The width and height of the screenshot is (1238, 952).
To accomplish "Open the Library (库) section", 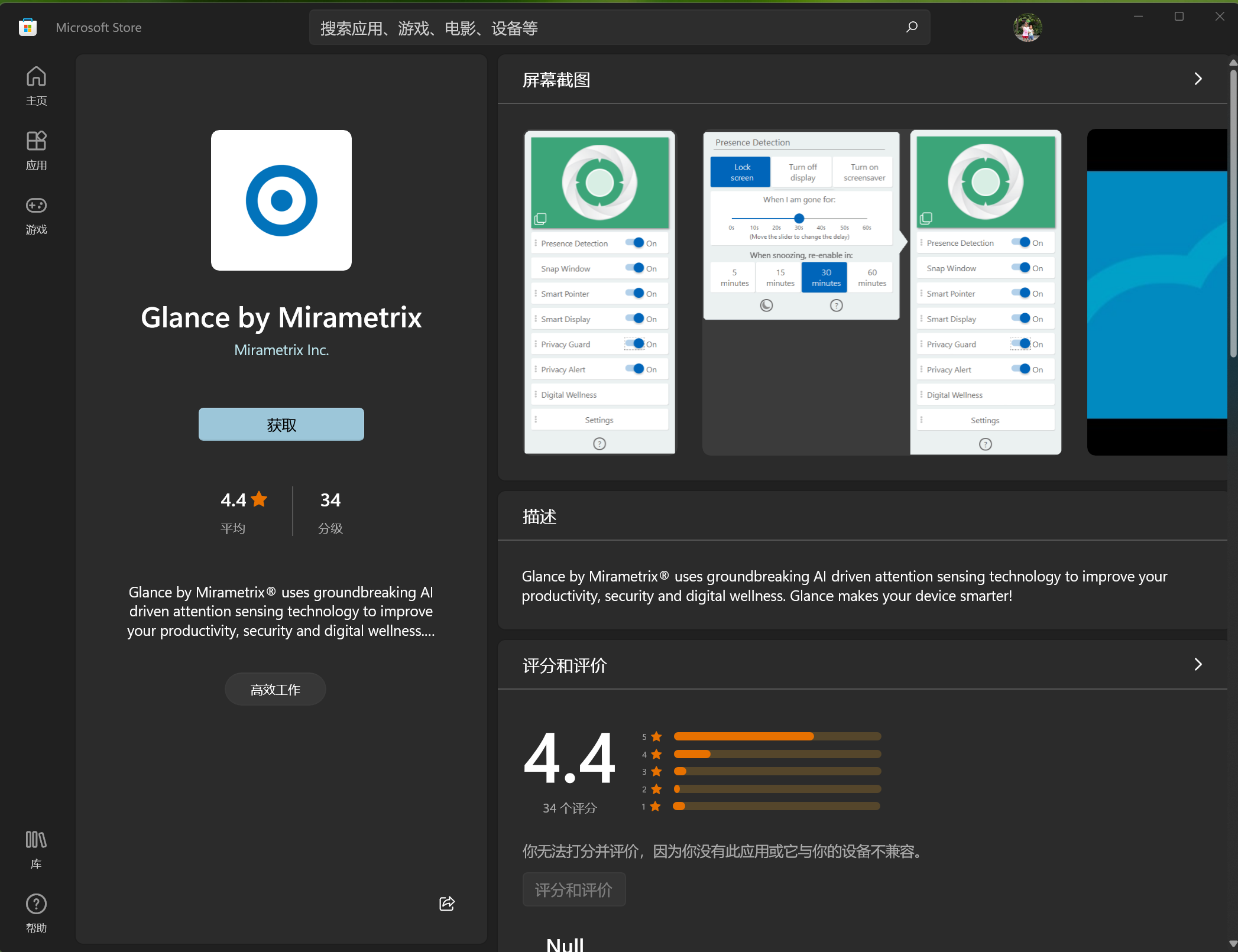I will click(36, 849).
